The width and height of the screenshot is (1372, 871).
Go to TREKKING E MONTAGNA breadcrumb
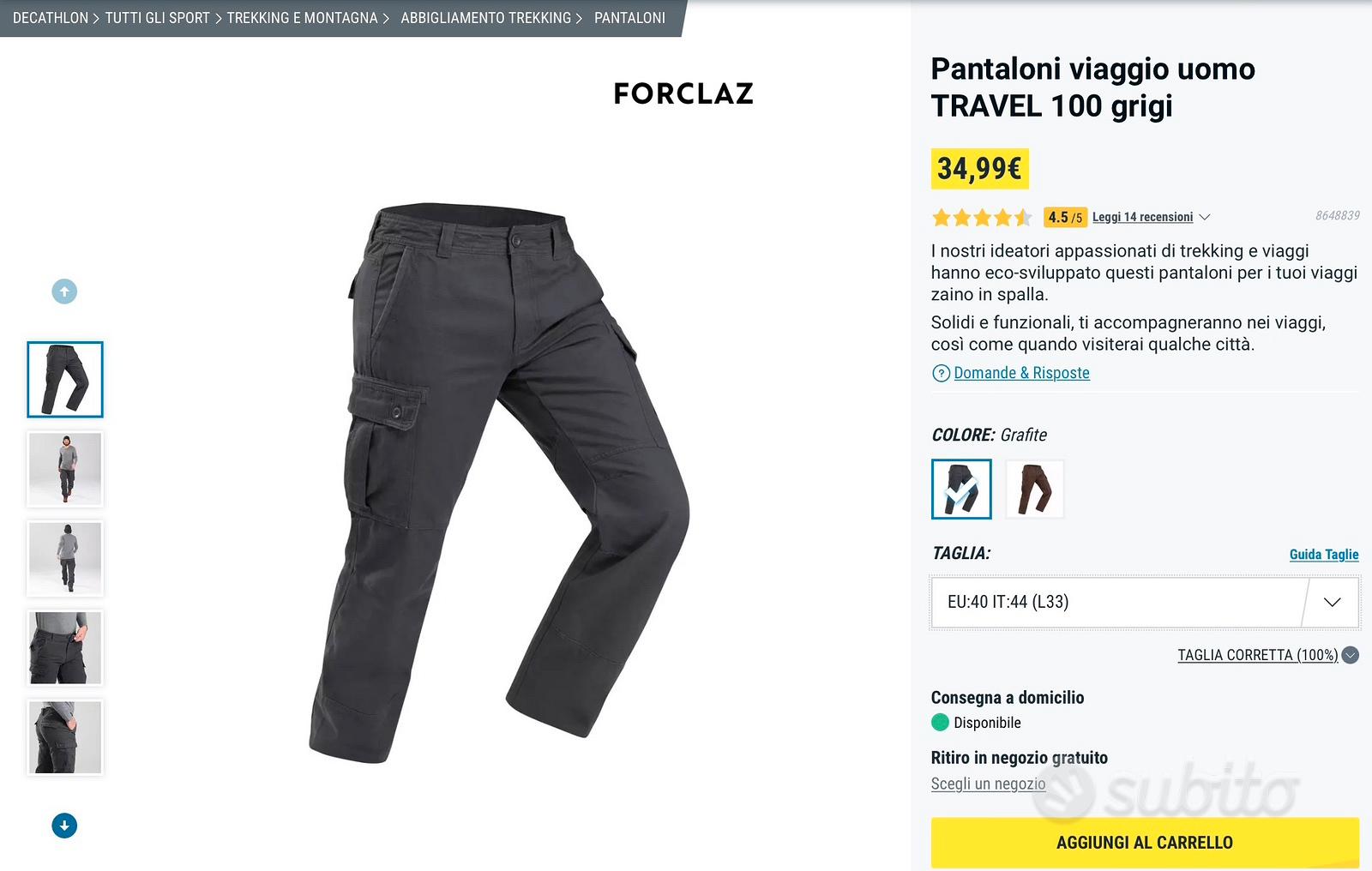(302, 18)
